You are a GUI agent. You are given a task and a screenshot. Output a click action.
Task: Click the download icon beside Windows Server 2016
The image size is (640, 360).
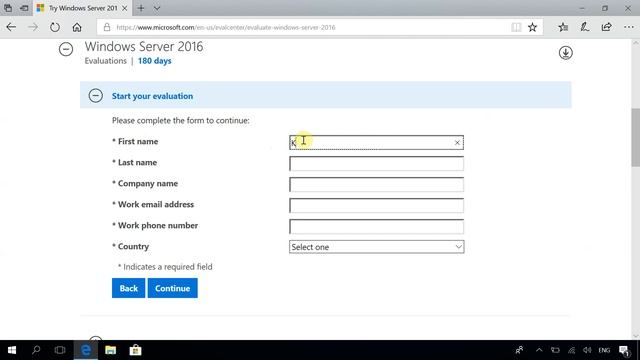(x=565, y=53)
